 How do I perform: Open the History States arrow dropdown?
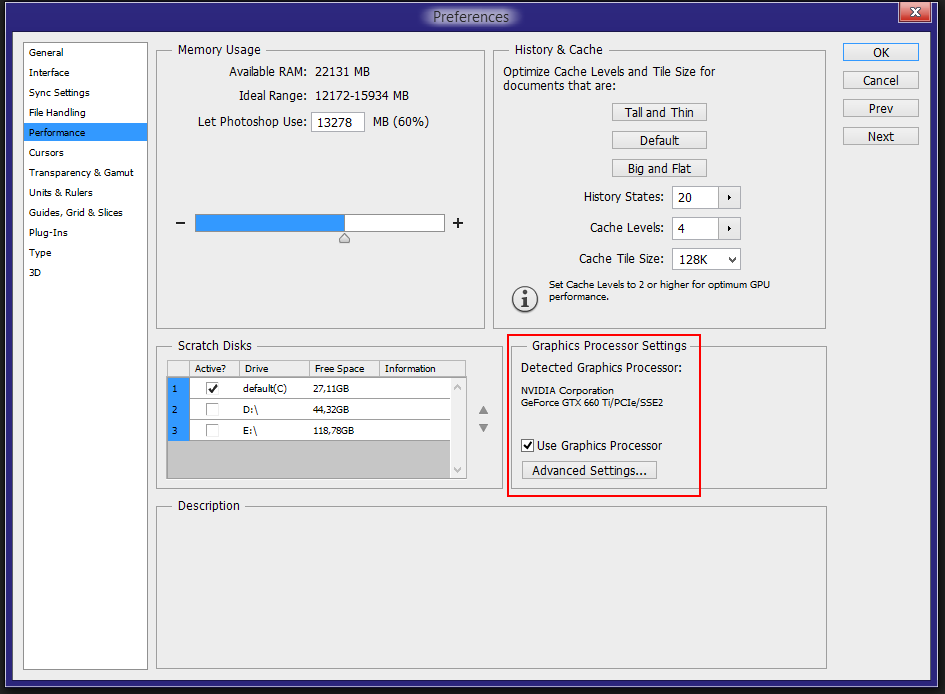click(729, 197)
